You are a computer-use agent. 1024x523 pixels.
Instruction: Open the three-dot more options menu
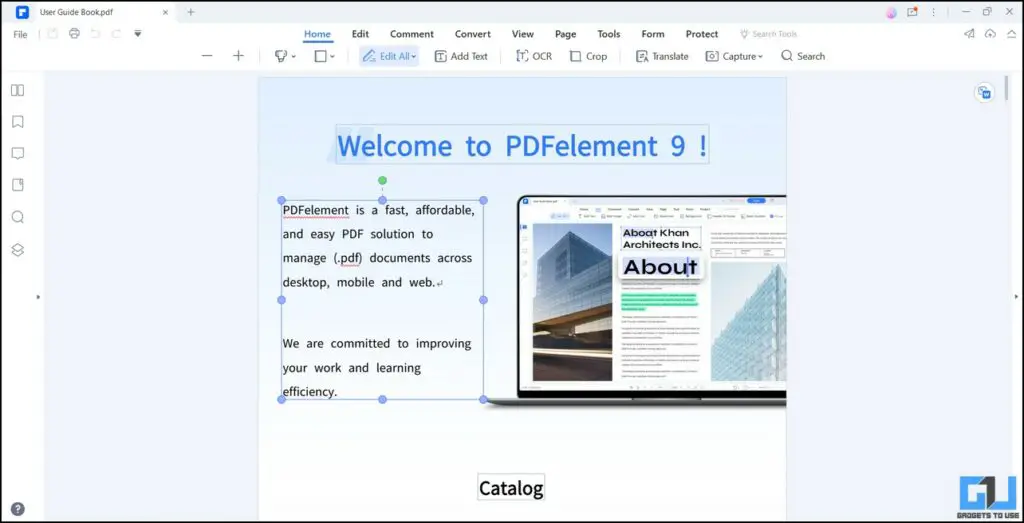pyautogui.click(x=933, y=12)
